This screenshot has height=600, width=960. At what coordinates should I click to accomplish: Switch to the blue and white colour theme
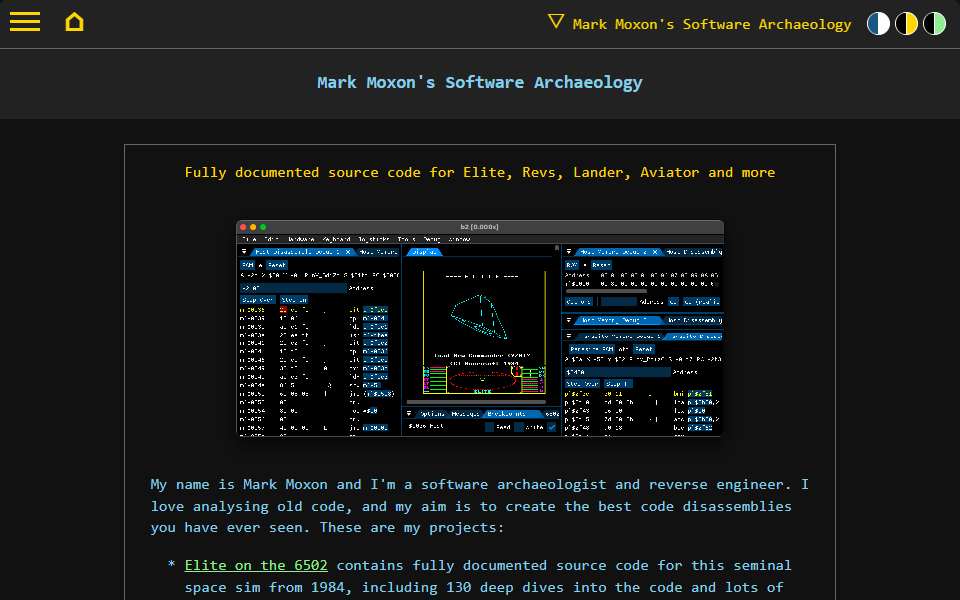[x=878, y=23]
